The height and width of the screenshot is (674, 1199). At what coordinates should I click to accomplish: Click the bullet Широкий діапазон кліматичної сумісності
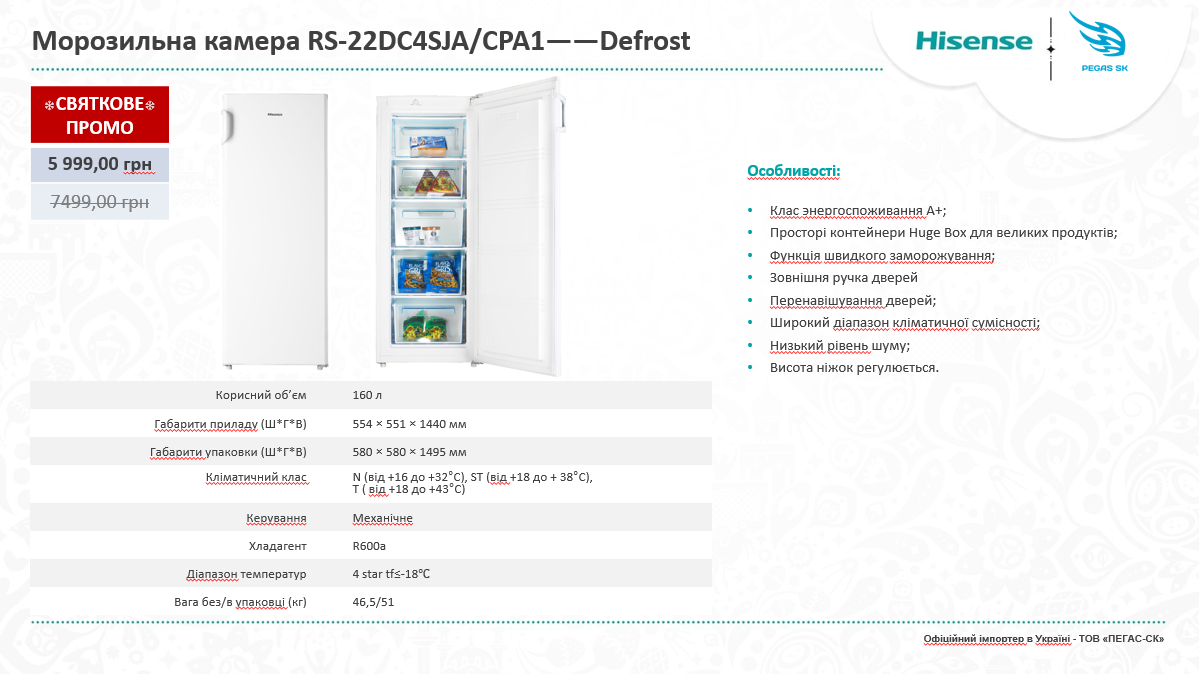click(905, 323)
